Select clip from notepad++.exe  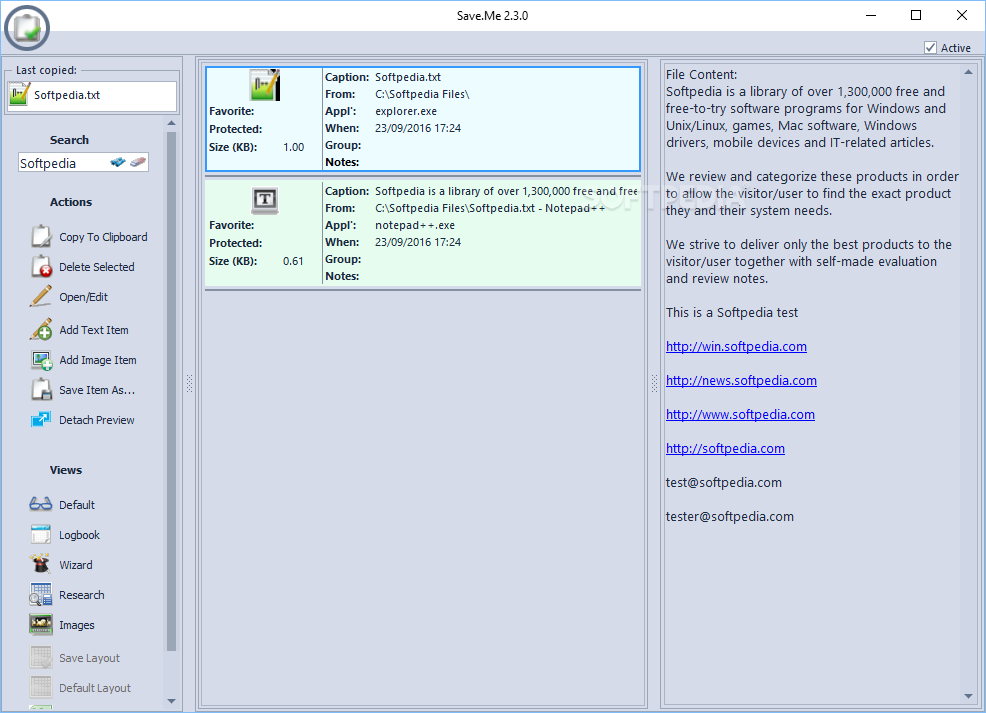(x=423, y=233)
